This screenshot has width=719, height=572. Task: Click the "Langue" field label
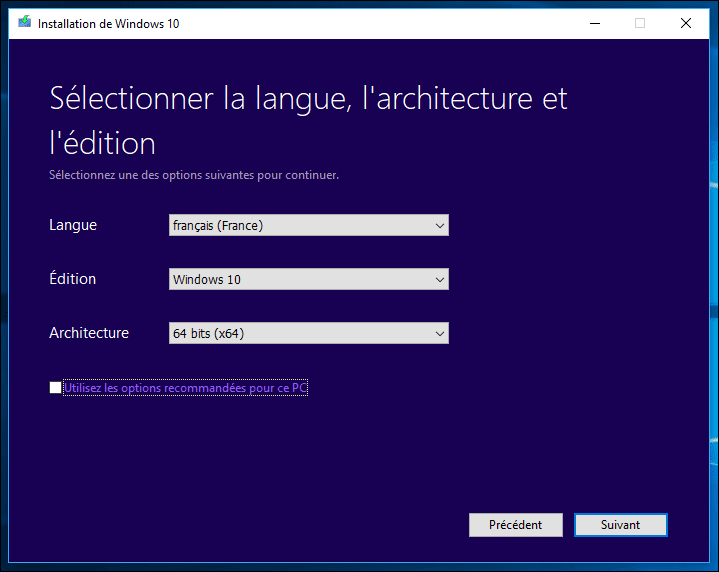pyautogui.click(x=73, y=225)
